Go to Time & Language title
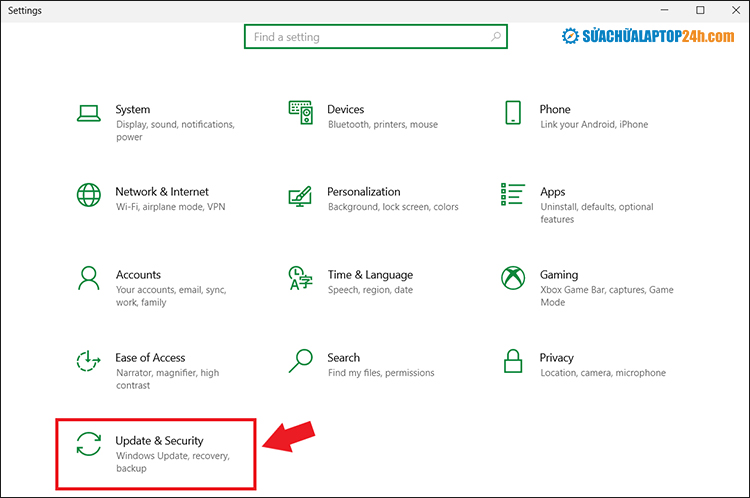This screenshot has height=498, width=750. (x=370, y=275)
